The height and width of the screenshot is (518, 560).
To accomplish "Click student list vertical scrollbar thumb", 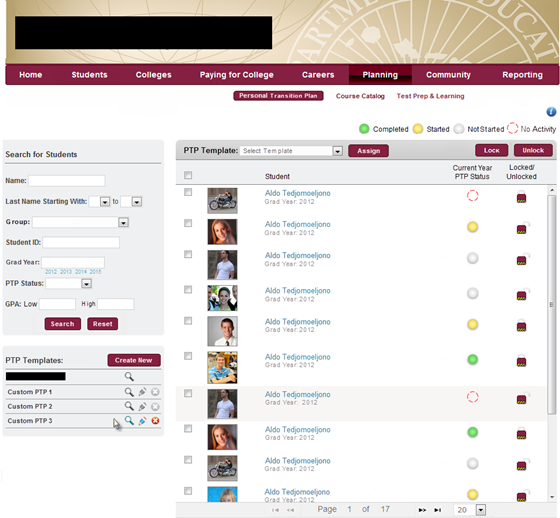I will pos(551,304).
